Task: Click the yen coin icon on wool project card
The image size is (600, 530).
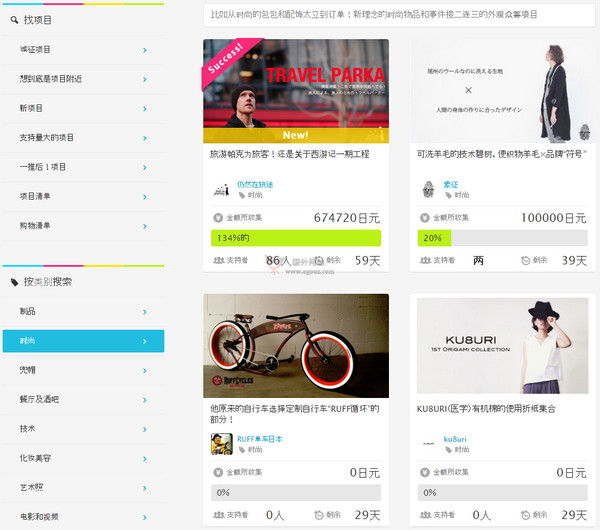Action: [425, 218]
